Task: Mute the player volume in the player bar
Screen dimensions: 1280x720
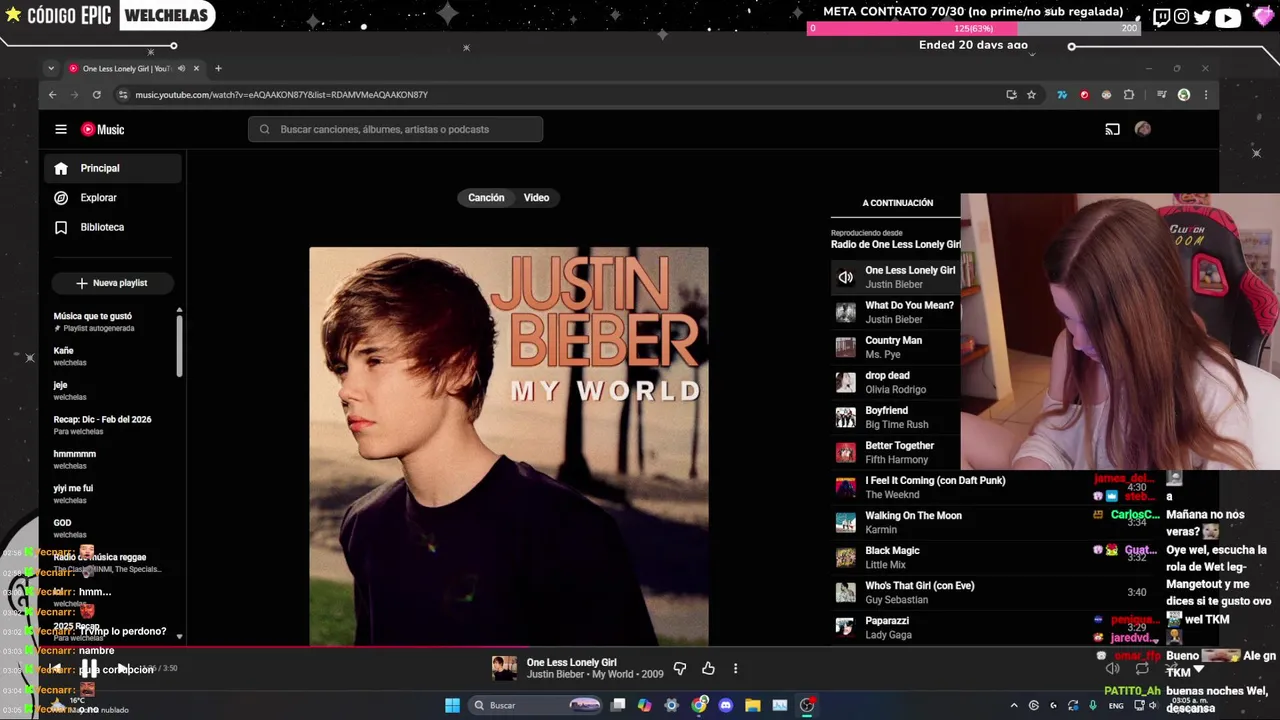Action: [1112, 668]
